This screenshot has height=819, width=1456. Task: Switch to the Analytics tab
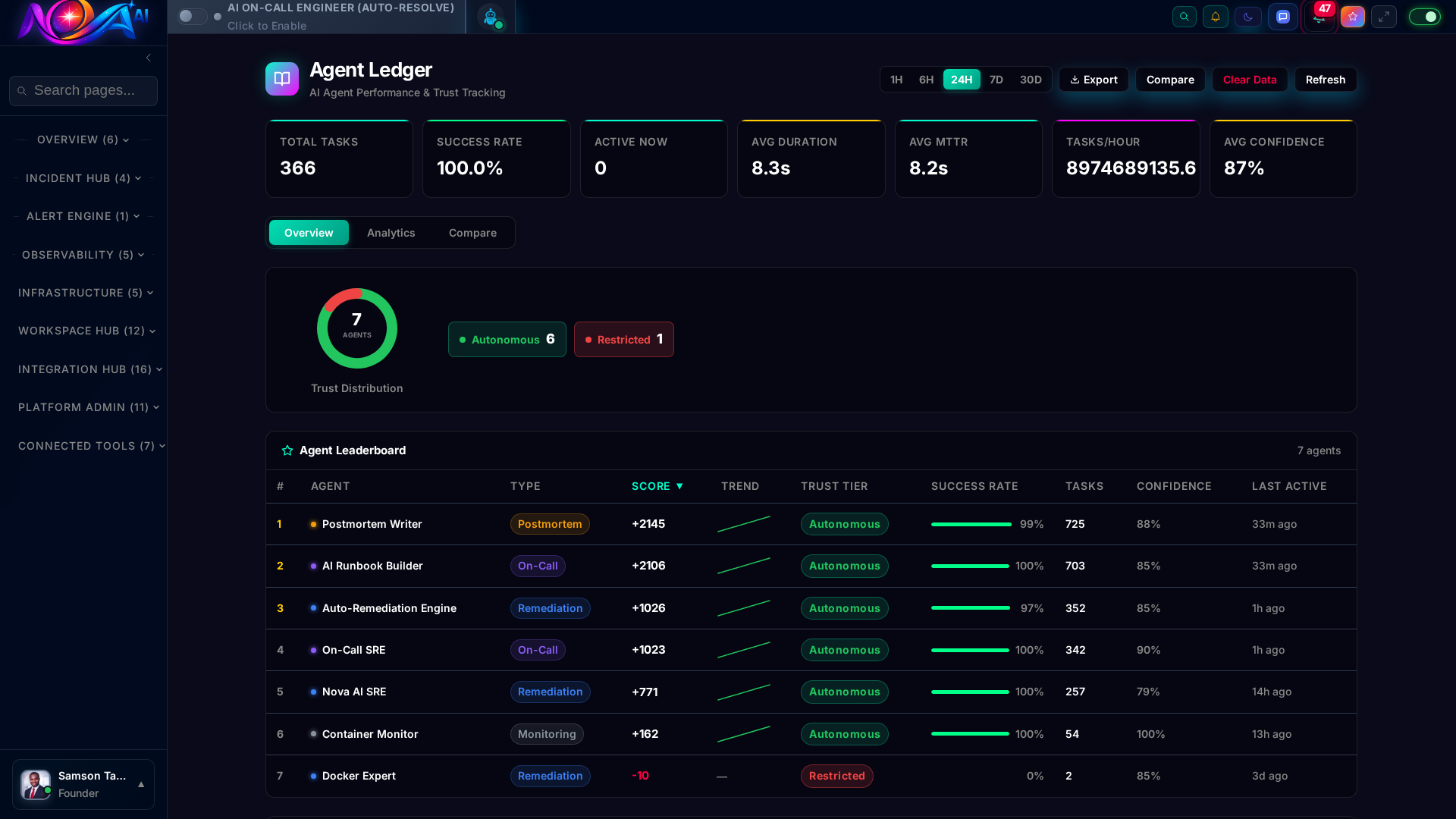[x=391, y=233]
